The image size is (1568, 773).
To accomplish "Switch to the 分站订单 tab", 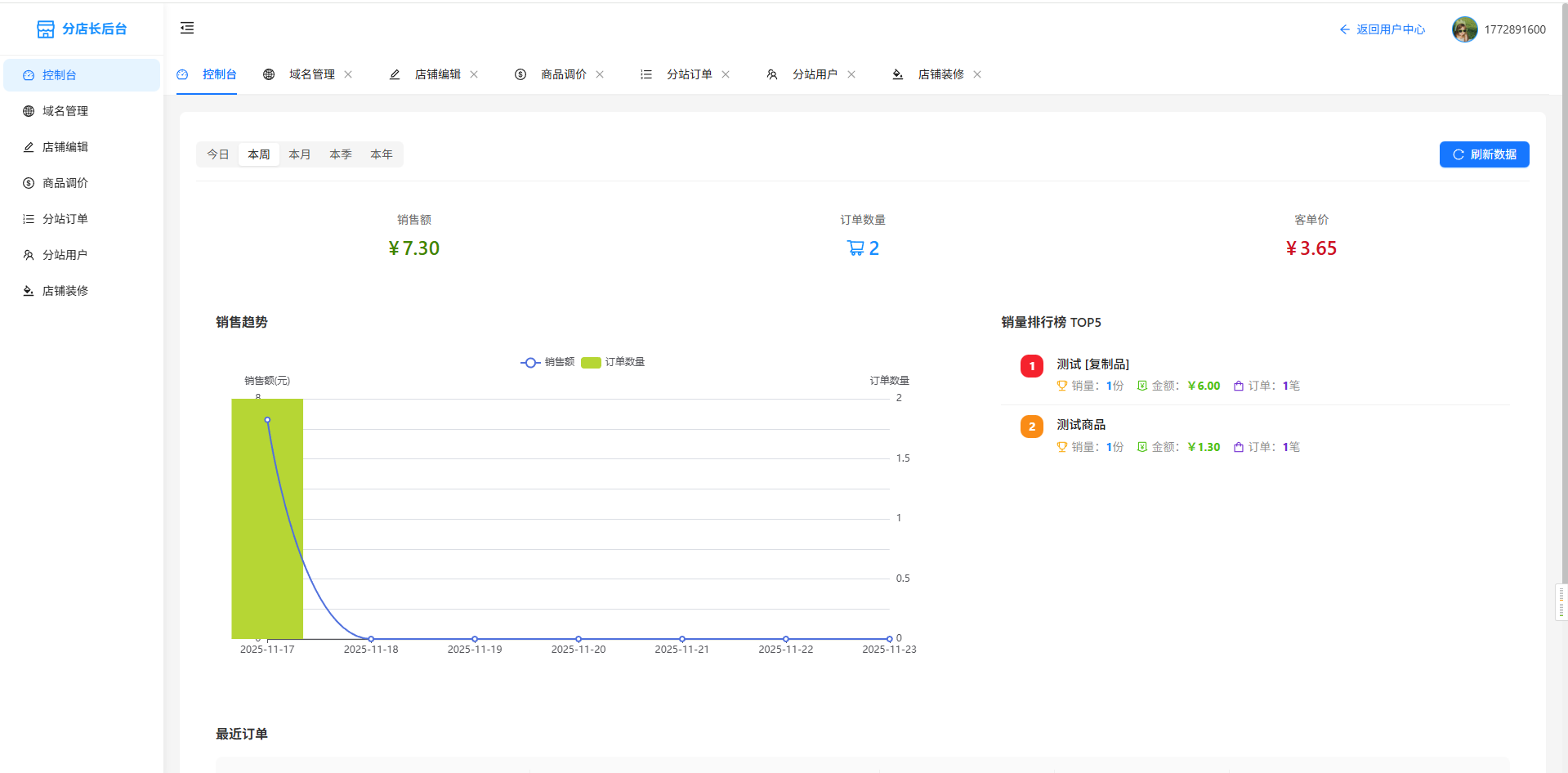I will [689, 74].
